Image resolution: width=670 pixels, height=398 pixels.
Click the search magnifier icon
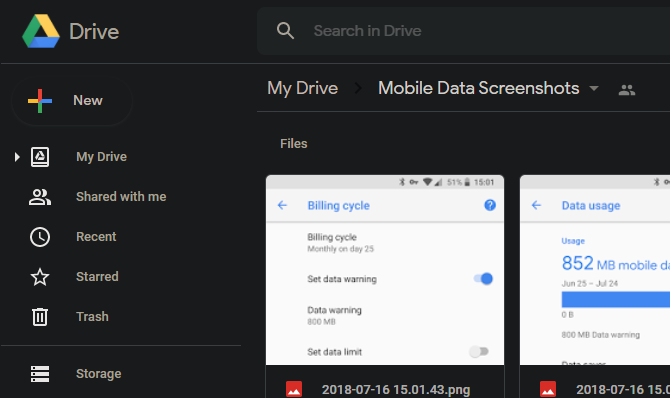click(x=285, y=31)
